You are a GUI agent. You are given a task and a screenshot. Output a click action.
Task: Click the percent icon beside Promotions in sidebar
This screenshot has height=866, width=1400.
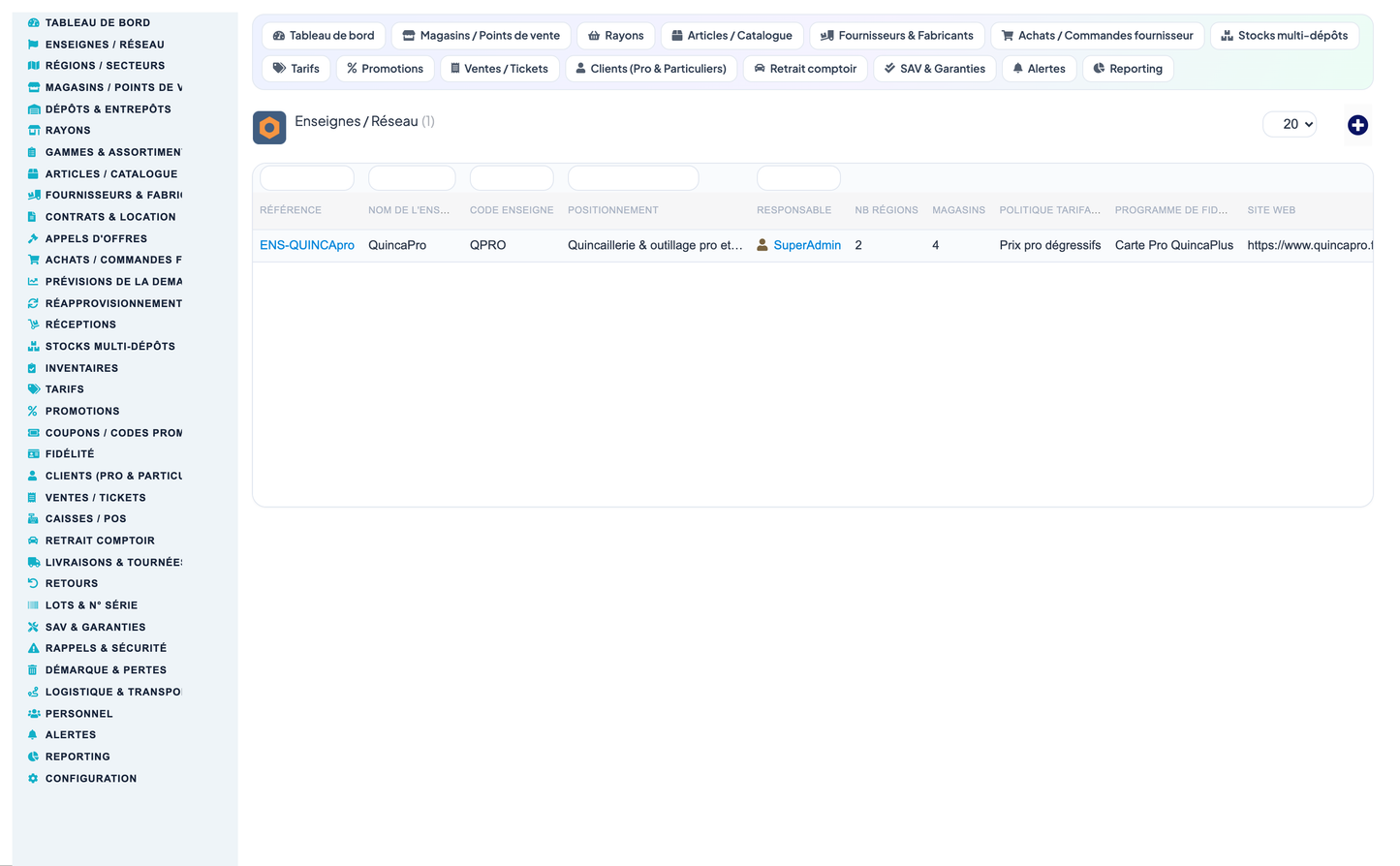[33, 411]
